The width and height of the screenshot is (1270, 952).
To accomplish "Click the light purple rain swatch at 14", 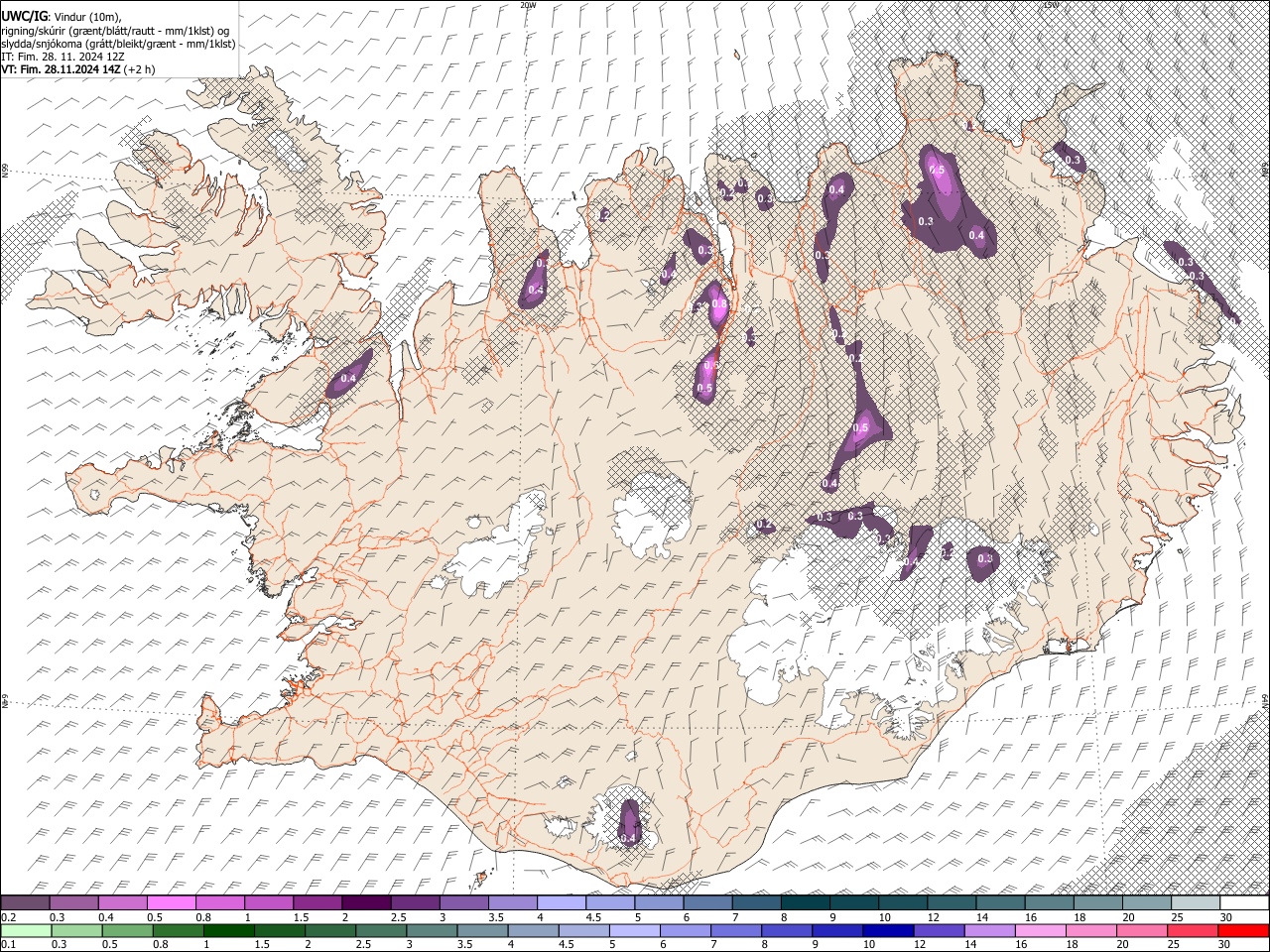I will (989, 931).
